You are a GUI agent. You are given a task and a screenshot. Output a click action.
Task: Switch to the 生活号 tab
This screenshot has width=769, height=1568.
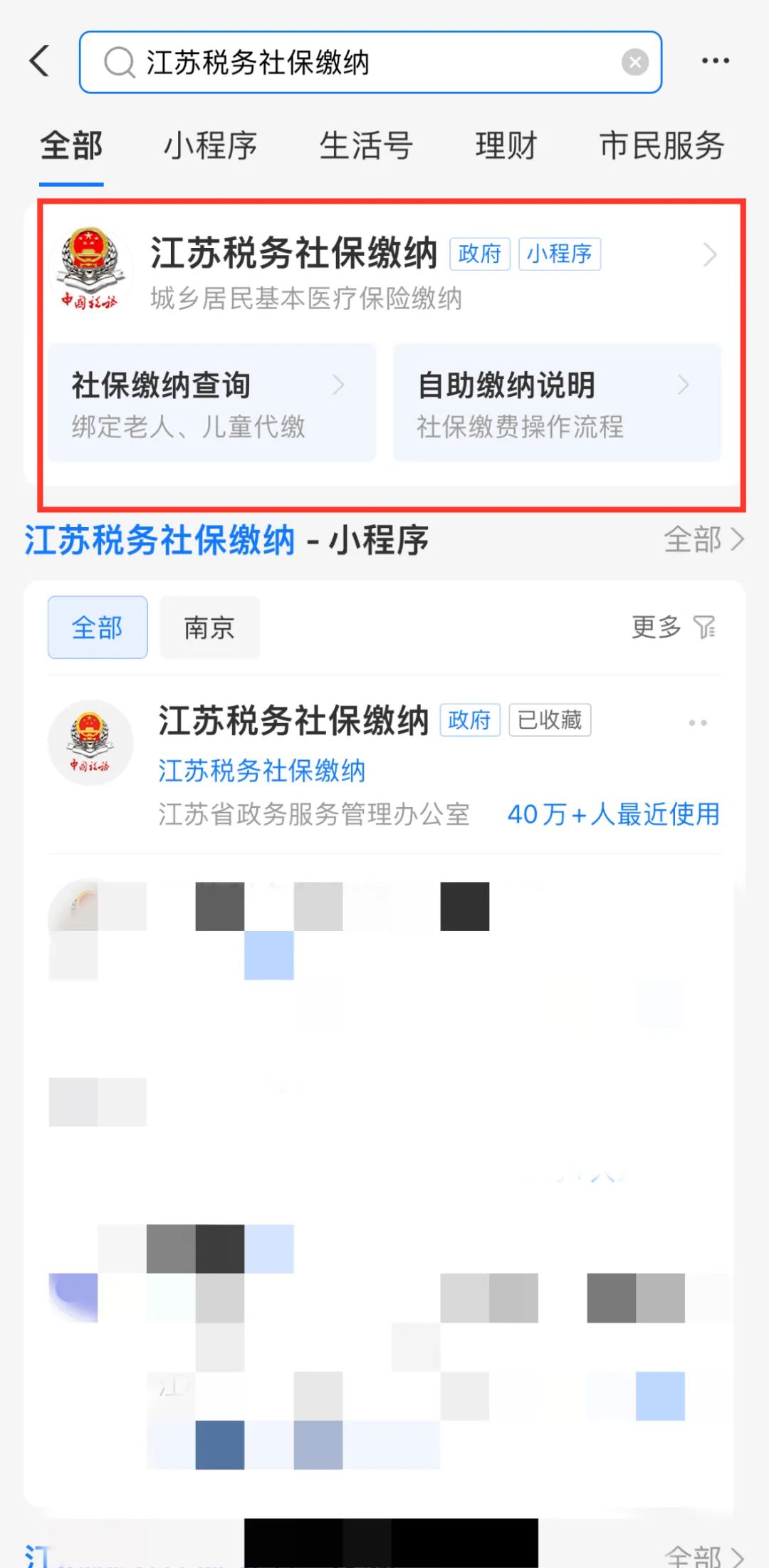click(366, 146)
